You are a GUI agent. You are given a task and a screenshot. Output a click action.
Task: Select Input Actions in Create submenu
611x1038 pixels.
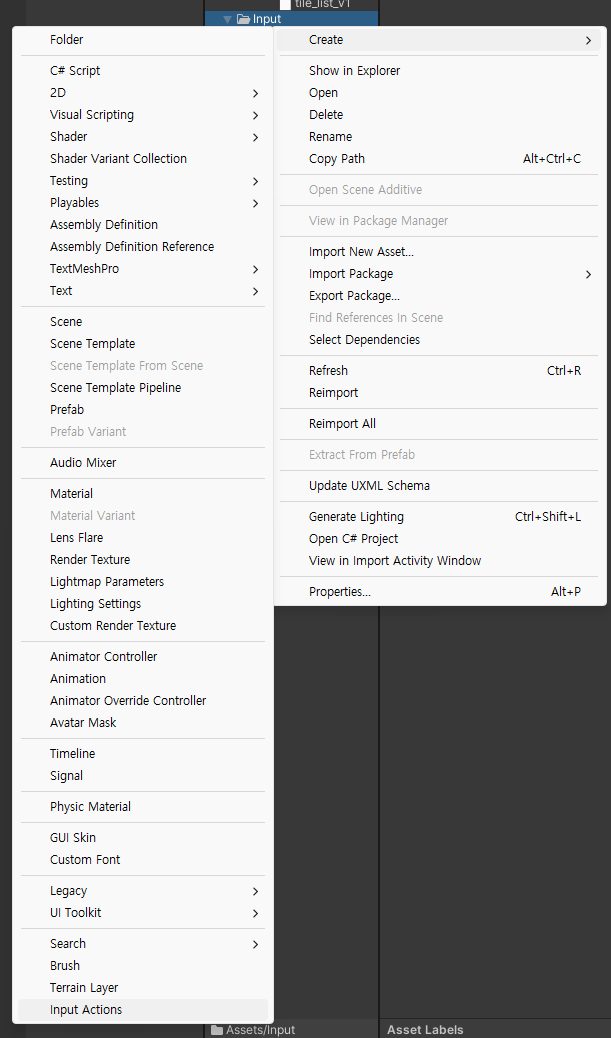pos(143,1010)
